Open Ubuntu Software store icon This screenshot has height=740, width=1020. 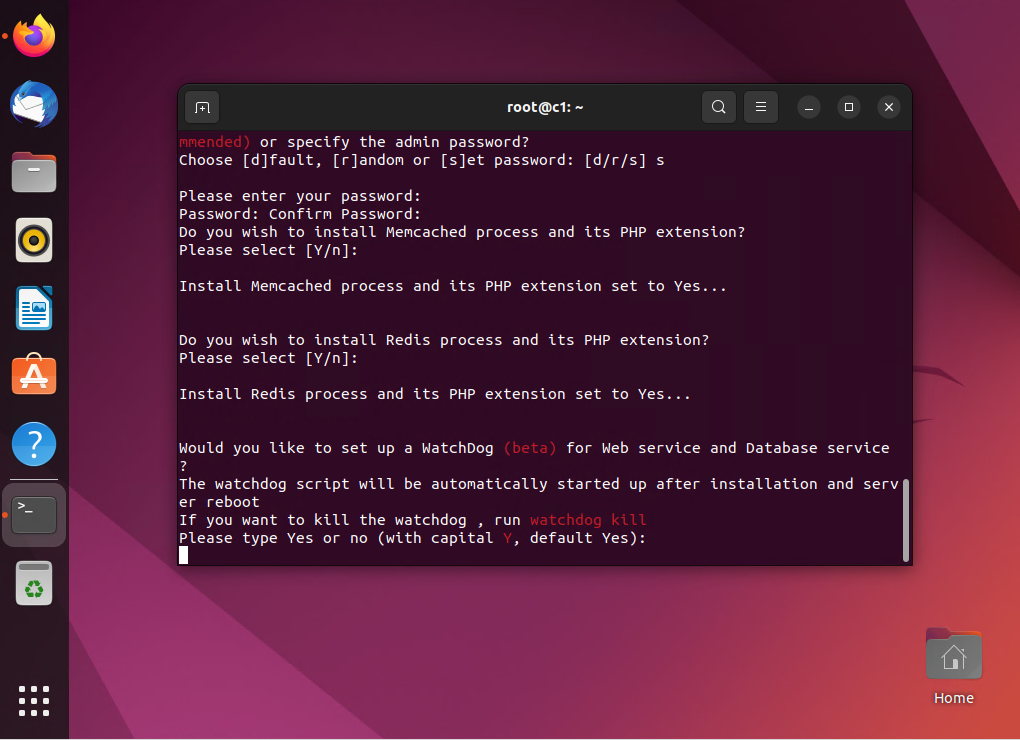[34, 375]
